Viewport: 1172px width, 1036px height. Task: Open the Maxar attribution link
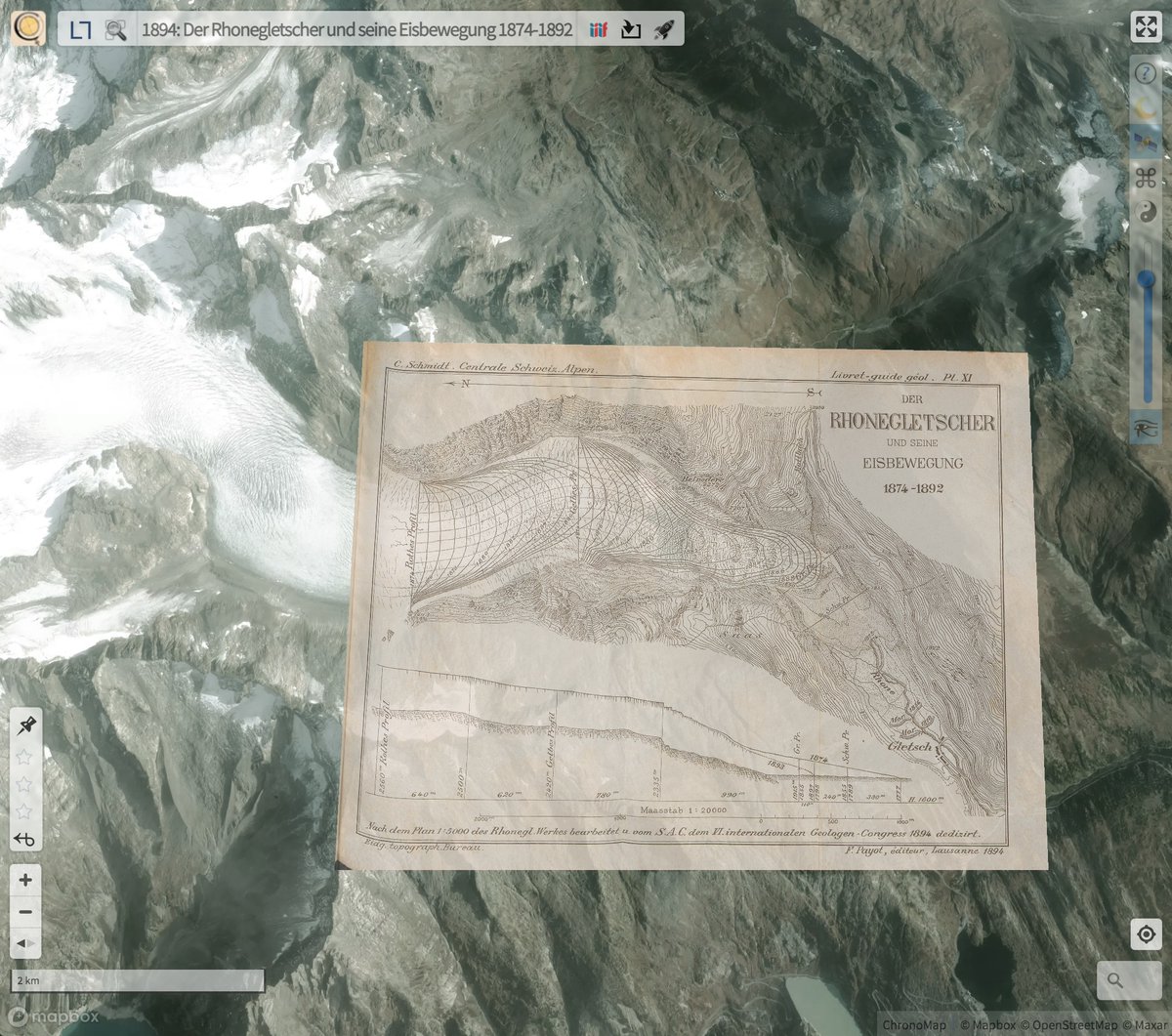tap(1146, 1025)
